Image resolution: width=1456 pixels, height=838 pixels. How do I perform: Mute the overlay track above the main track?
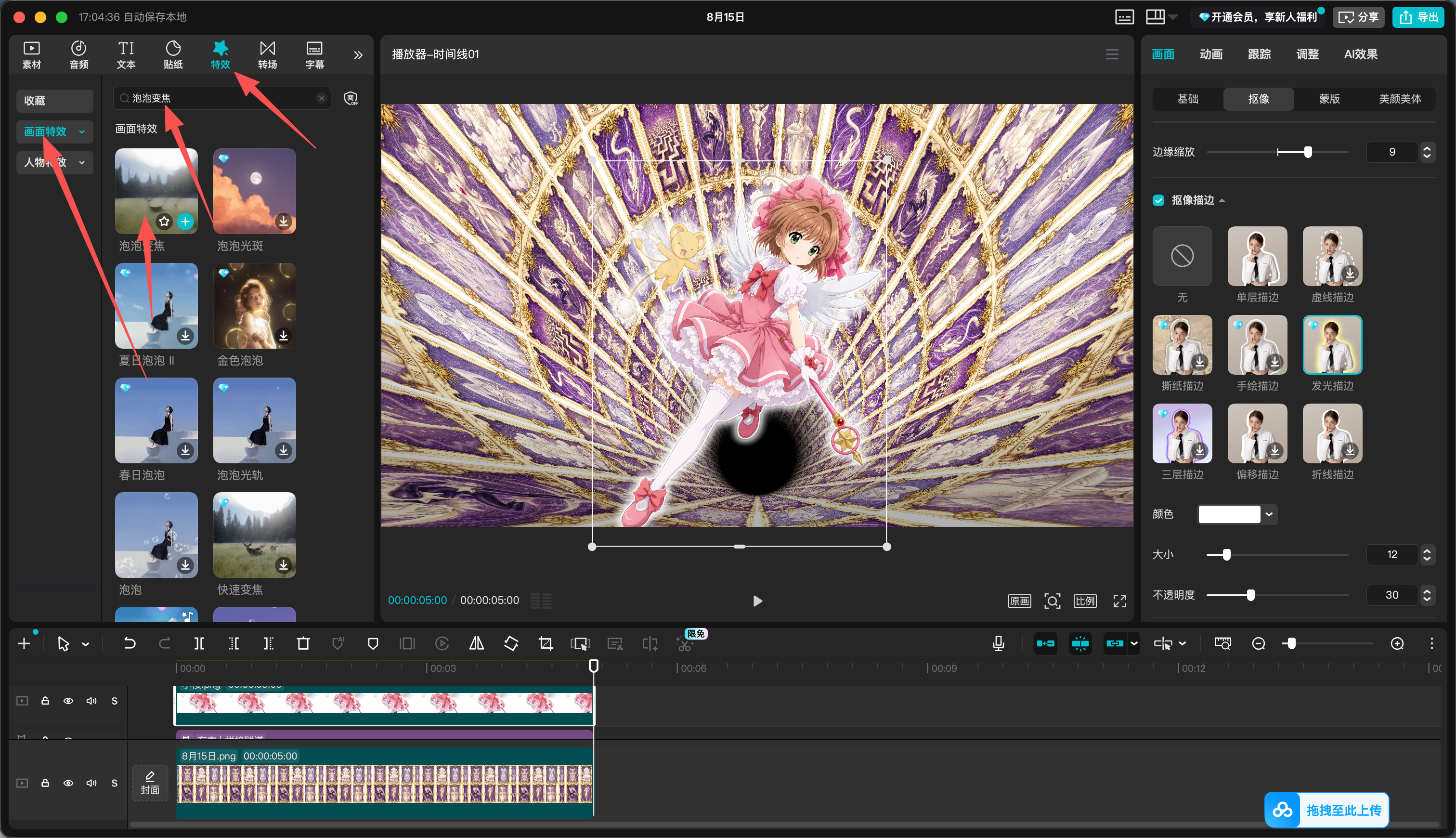(91, 701)
